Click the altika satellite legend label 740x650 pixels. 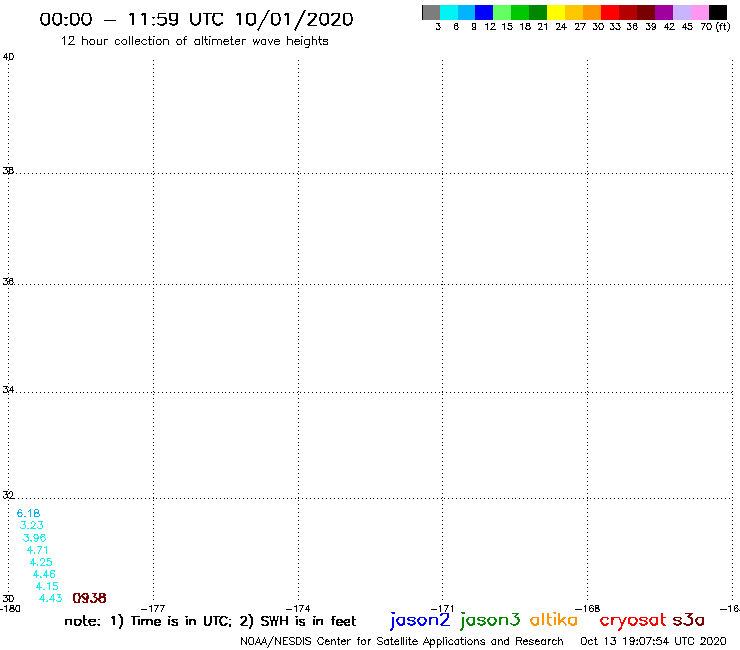pyautogui.click(x=554, y=620)
